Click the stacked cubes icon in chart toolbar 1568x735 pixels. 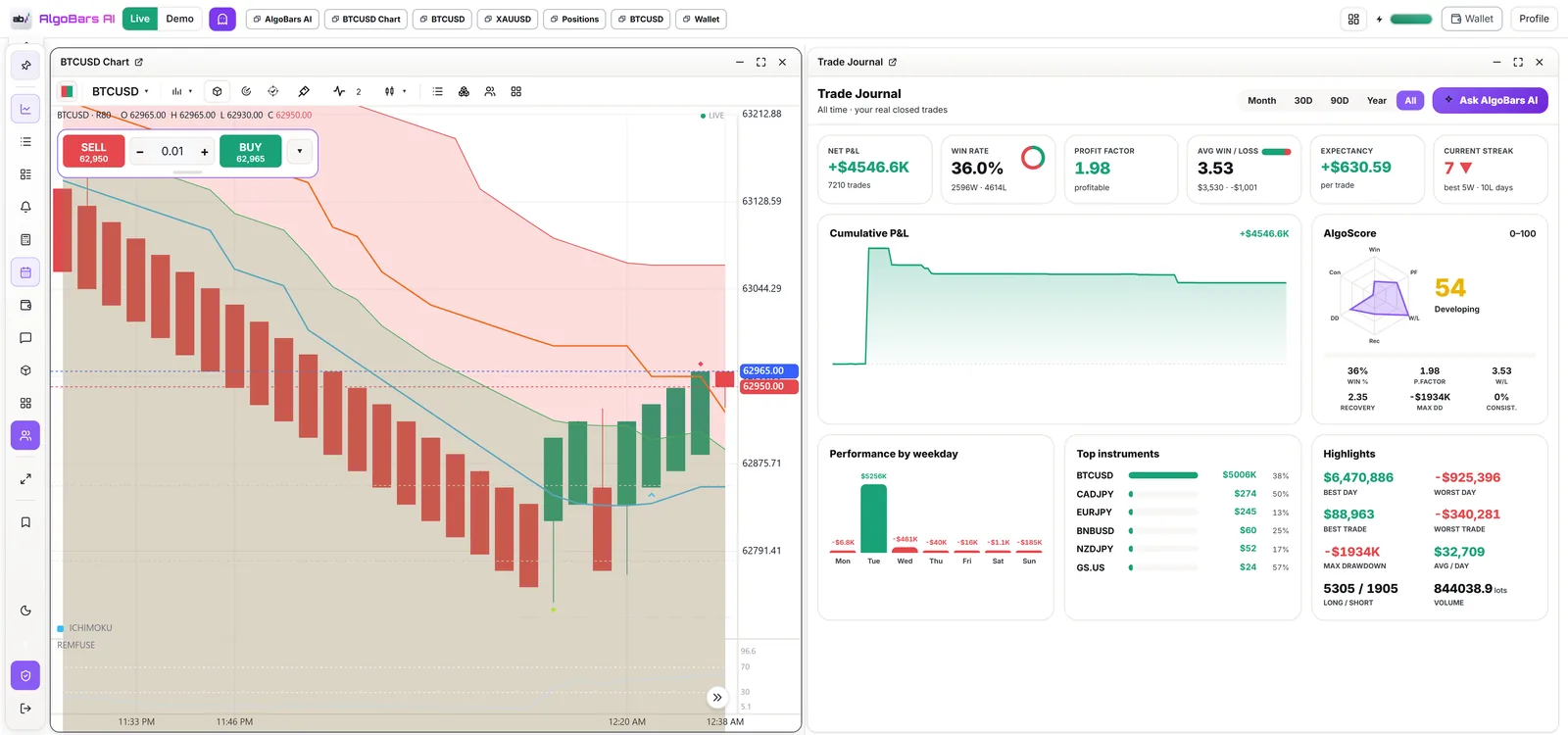[x=464, y=91]
